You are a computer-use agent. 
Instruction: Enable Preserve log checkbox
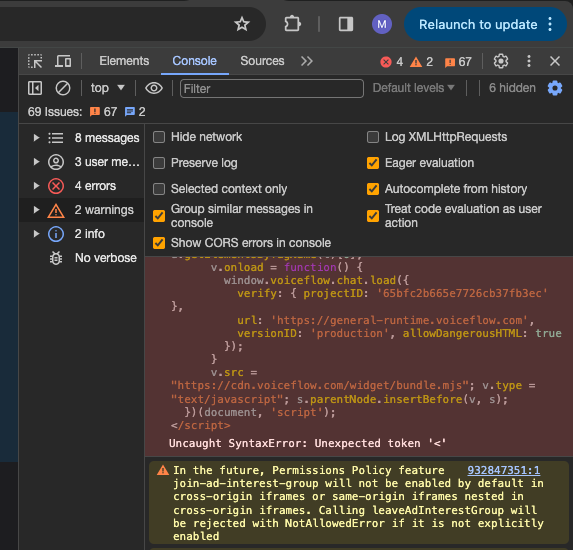pyautogui.click(x=159, y=163)
